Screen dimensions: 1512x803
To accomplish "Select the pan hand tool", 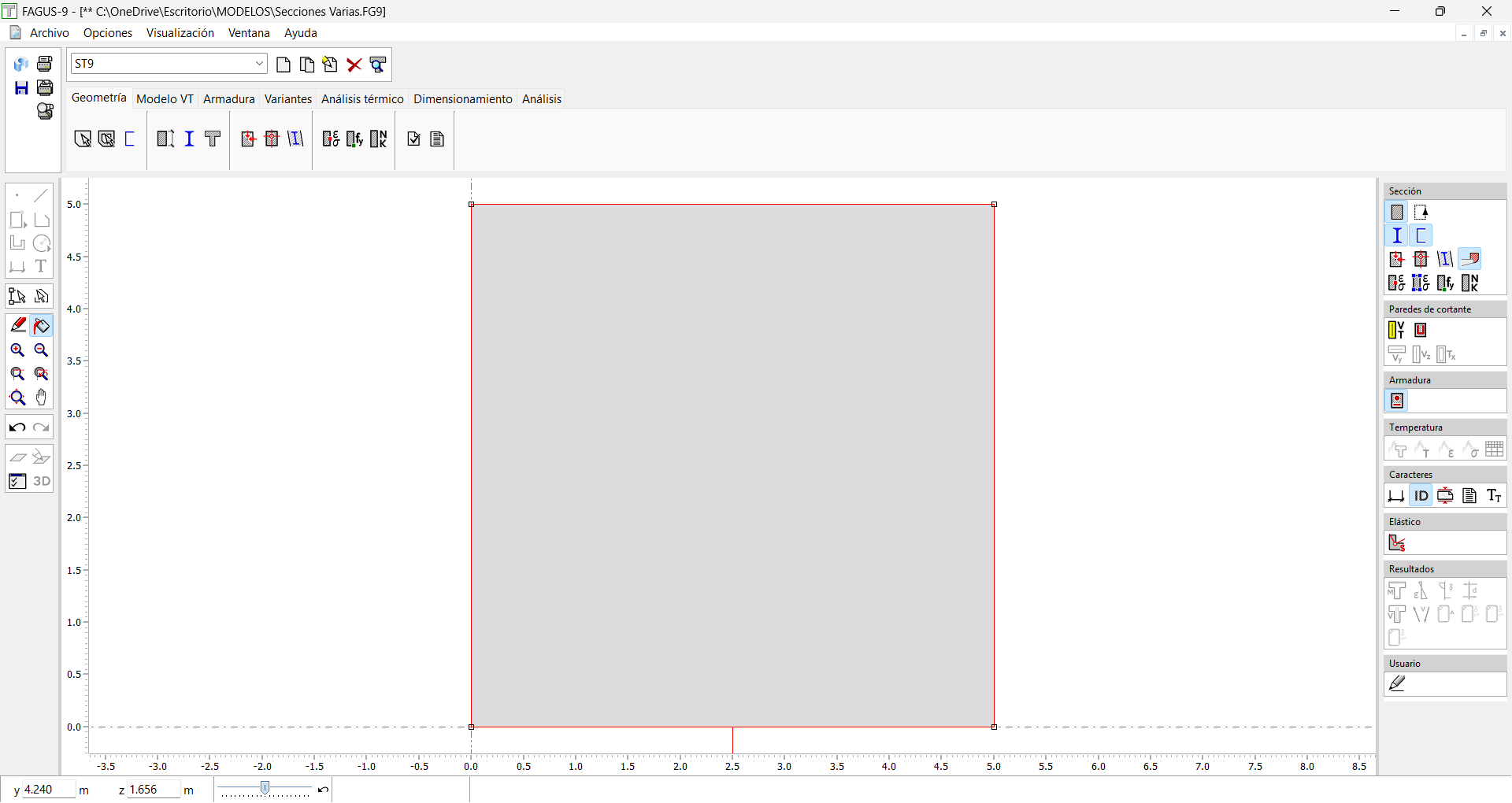I will [x=42, y=398].
